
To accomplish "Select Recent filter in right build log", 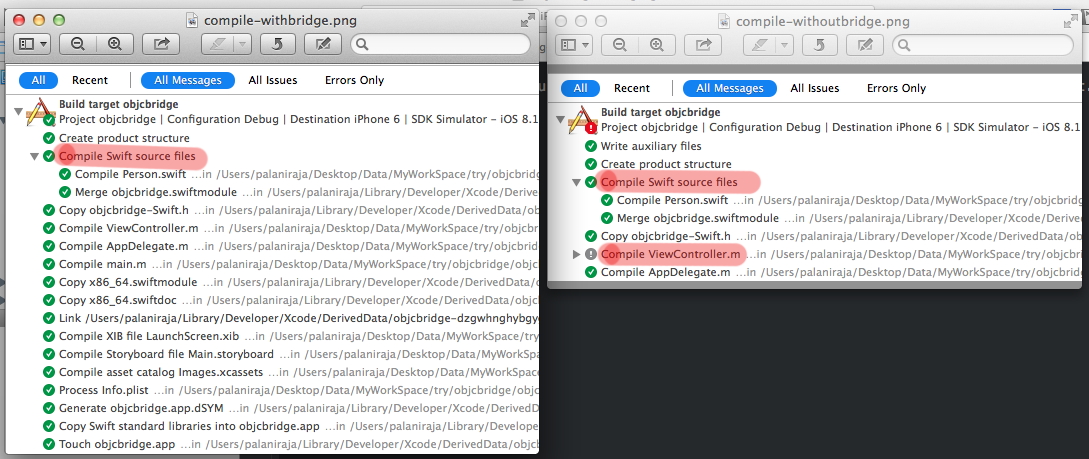I will coord(632,88).
